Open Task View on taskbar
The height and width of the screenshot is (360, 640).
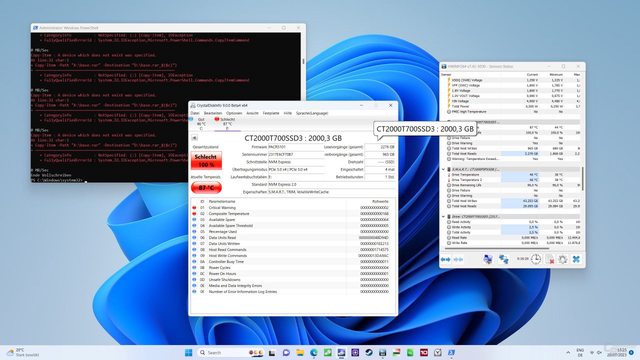[272, 352]
